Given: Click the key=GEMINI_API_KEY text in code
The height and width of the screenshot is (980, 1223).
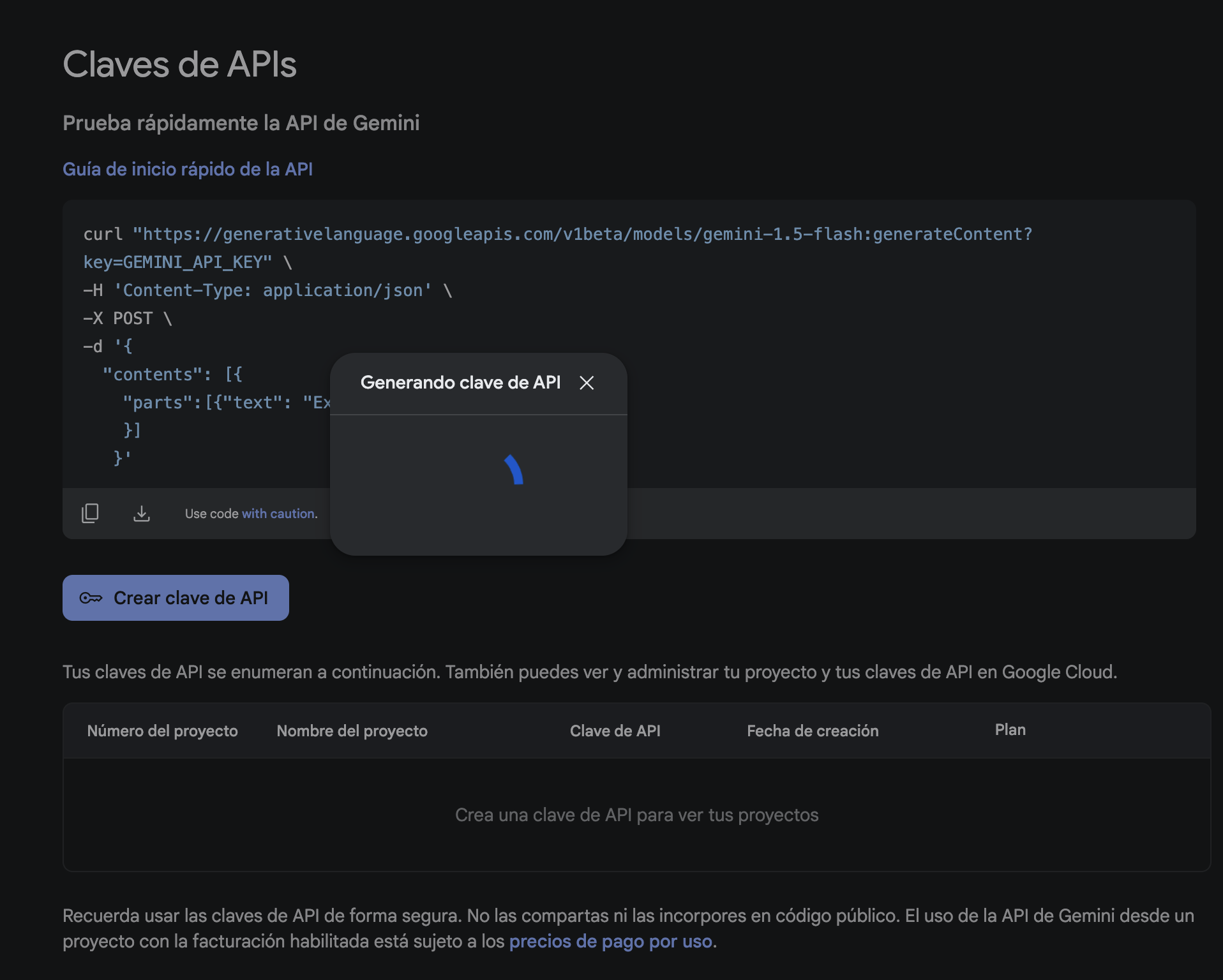Looking at the screenshot, I should tap(177, 262).
